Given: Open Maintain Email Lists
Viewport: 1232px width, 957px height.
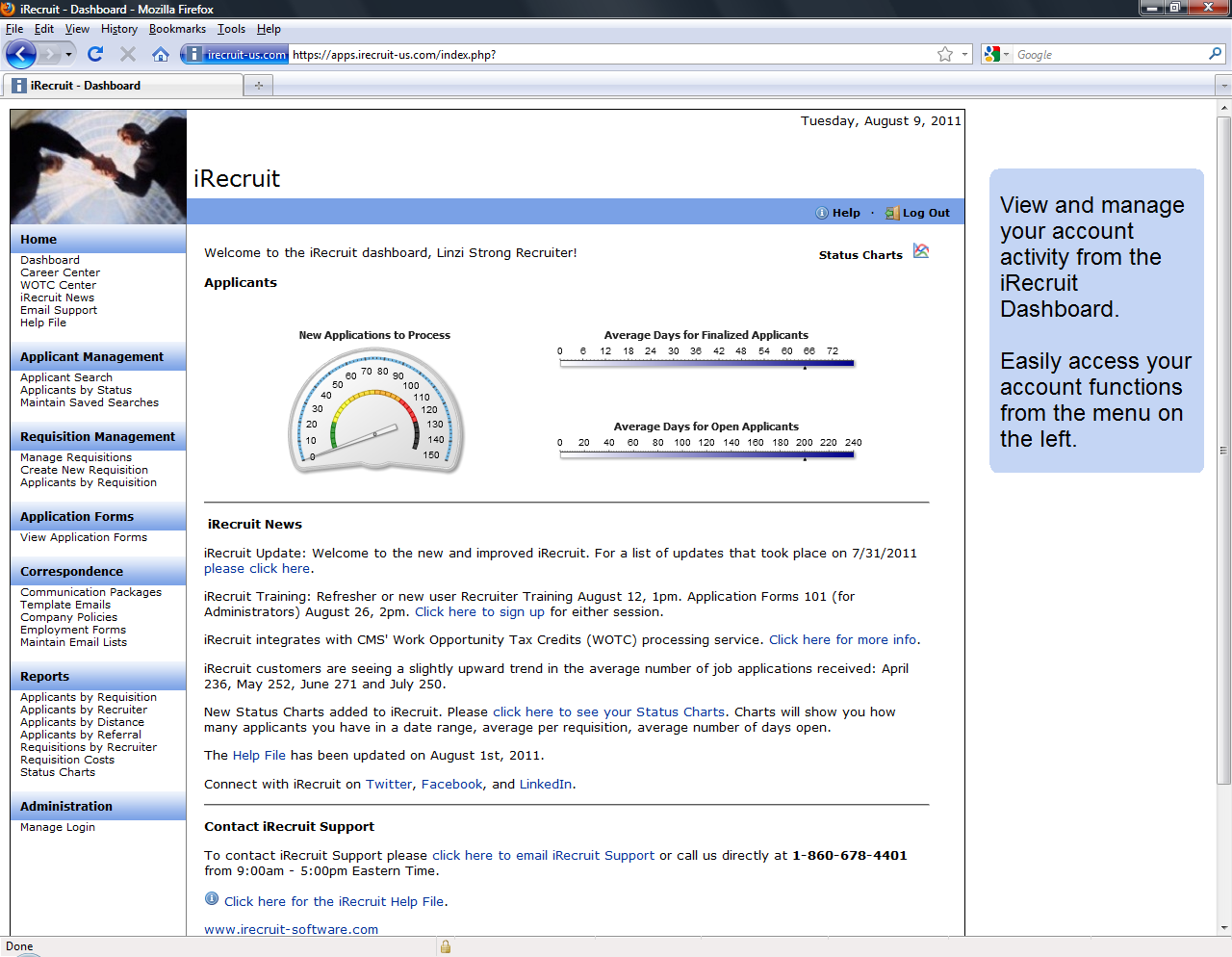Looking at the screenshot, I should pos(73,642).
